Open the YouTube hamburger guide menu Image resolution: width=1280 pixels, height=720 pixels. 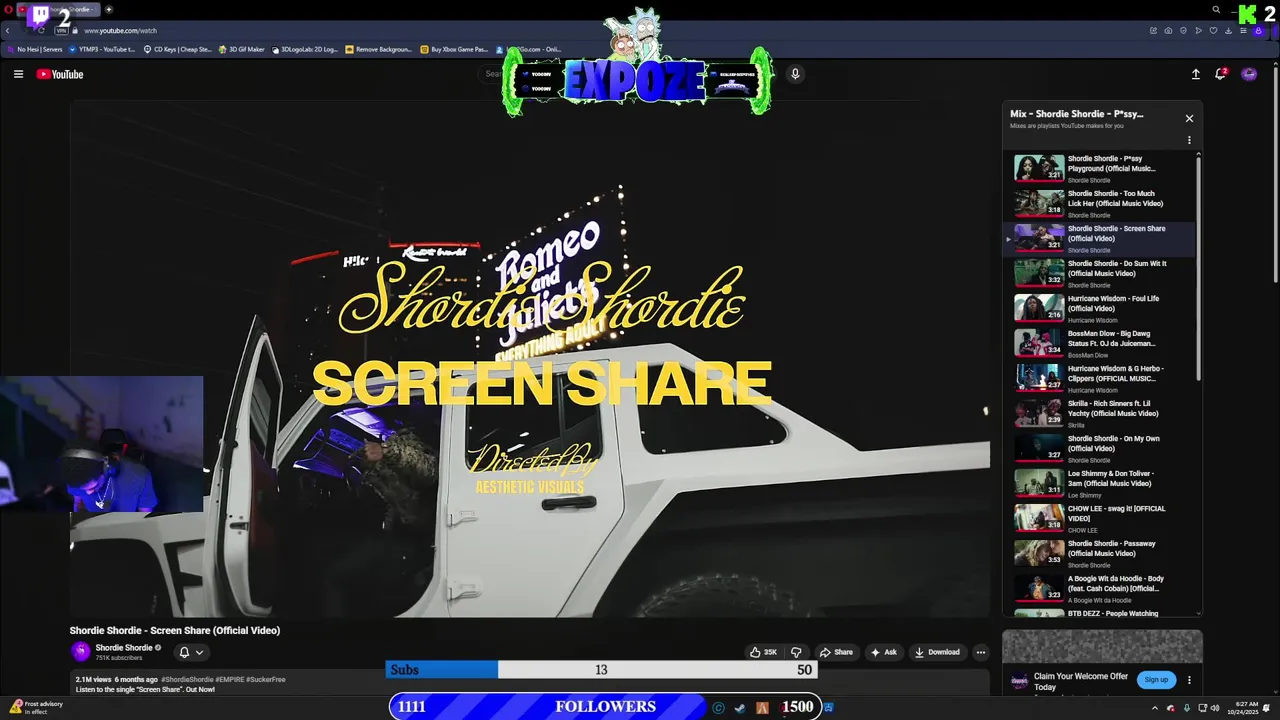[x=18, y=74]
